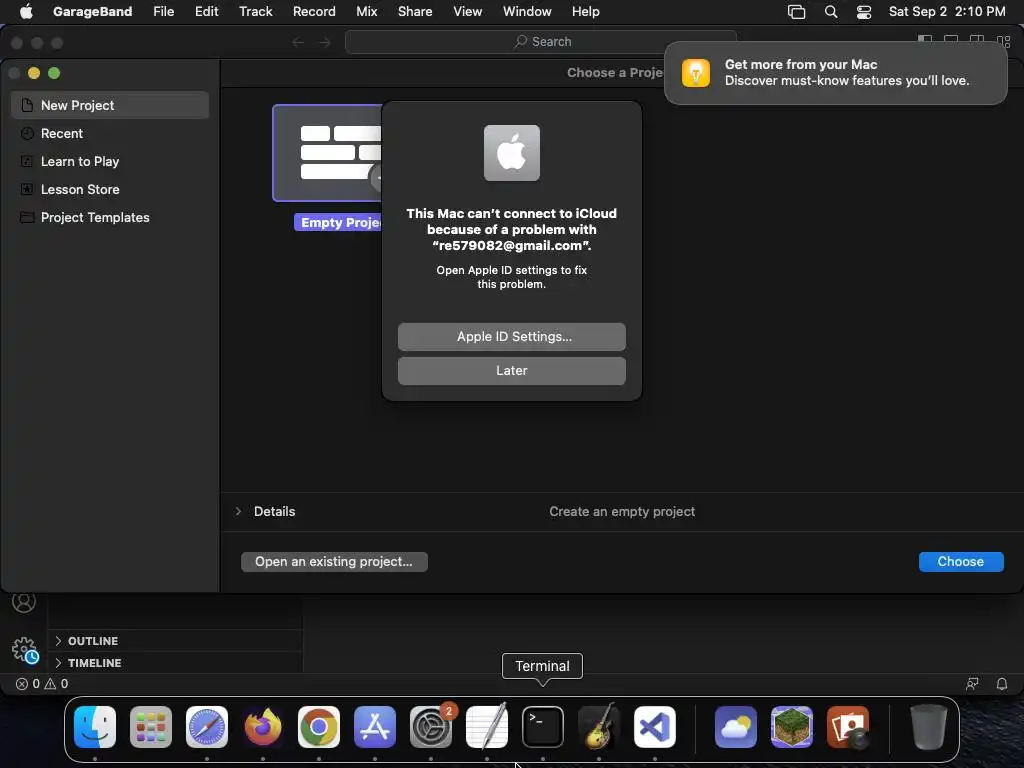Screen dimensions: 1024x768
Task: Open the Get more from your Mac notification
Action: tap(835, 72)
